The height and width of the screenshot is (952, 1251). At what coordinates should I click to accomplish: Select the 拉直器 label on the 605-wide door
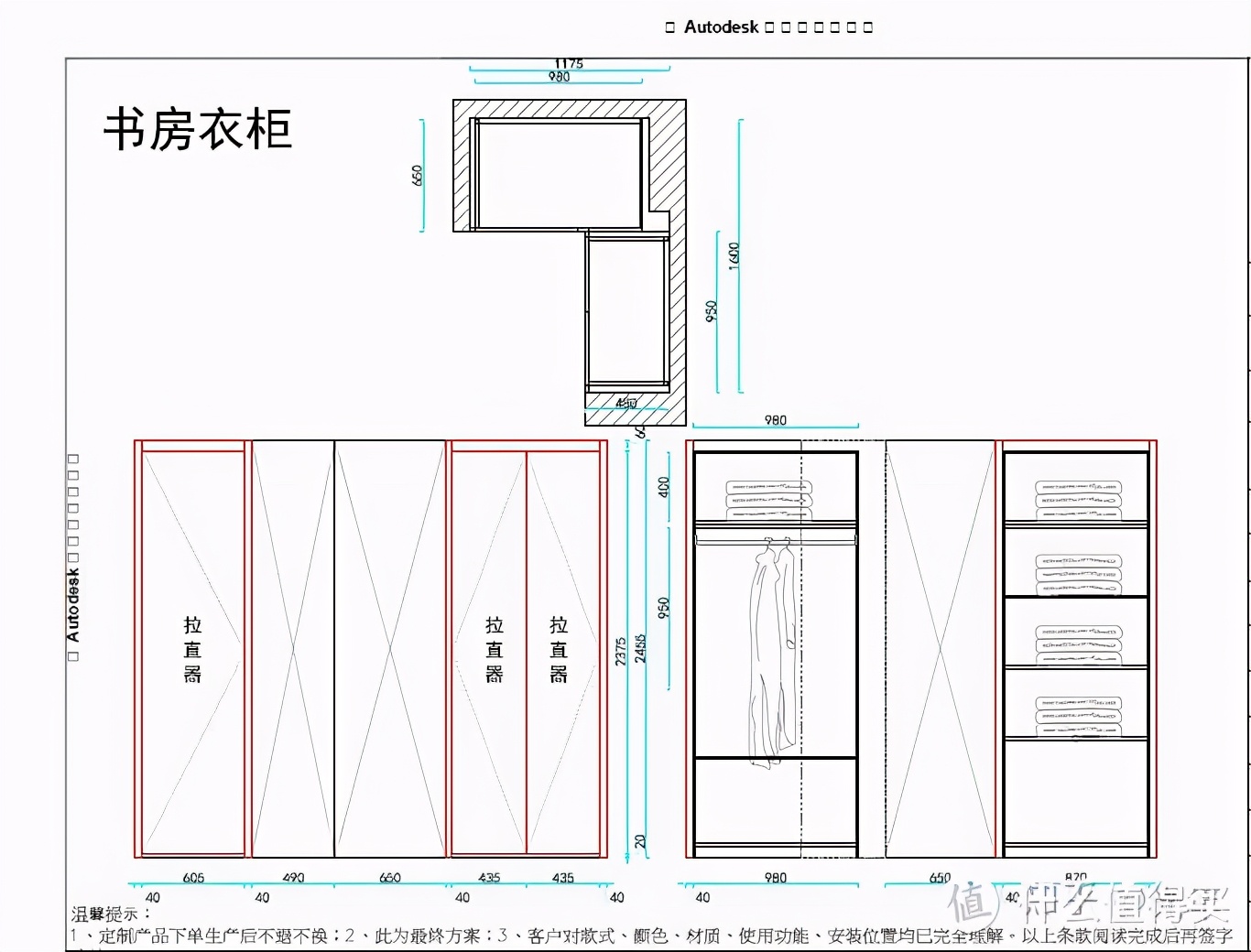click(192, 650)
